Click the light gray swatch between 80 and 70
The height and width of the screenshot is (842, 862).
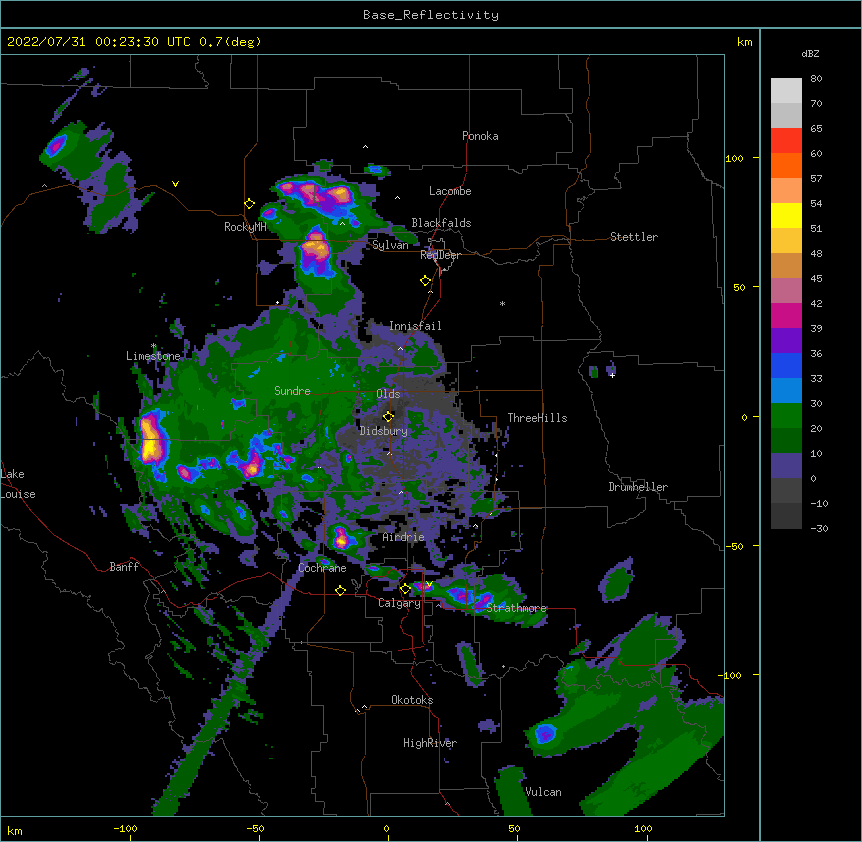coord(786,91)
